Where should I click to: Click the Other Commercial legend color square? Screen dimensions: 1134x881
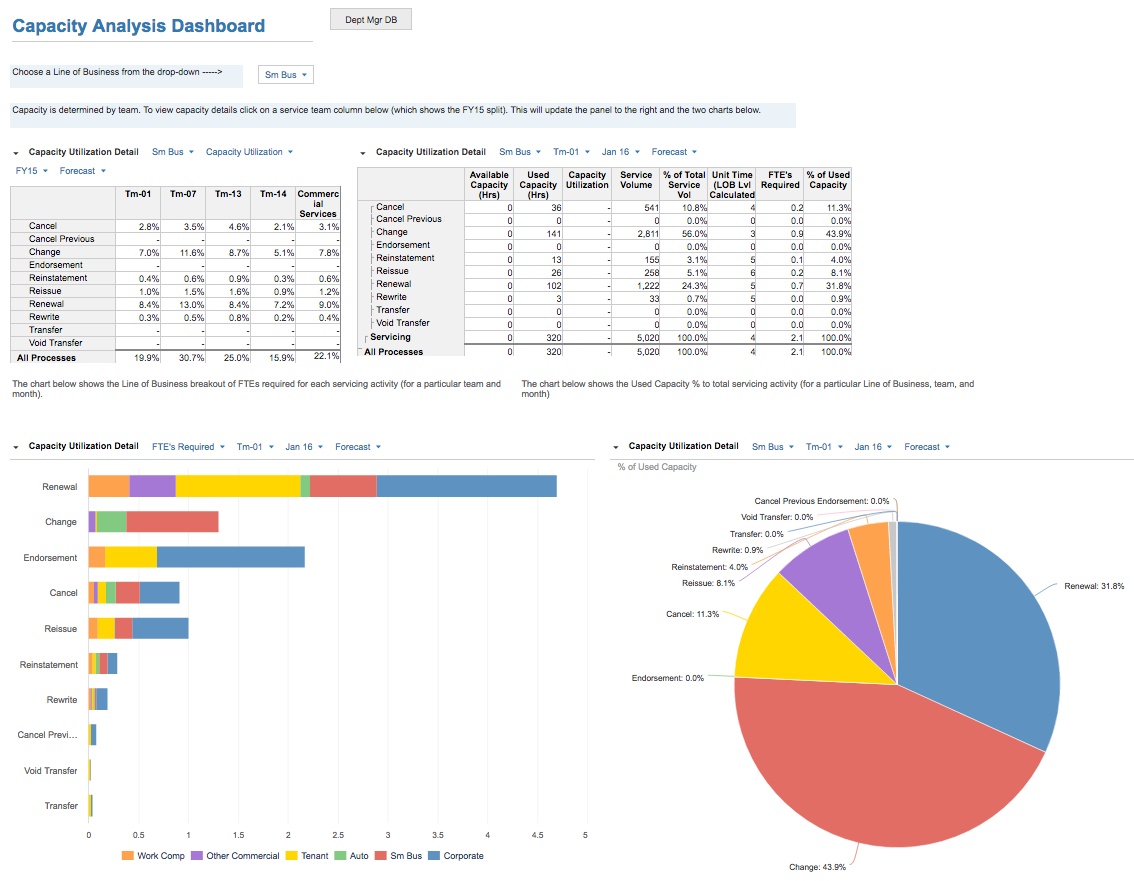[196, 856]
